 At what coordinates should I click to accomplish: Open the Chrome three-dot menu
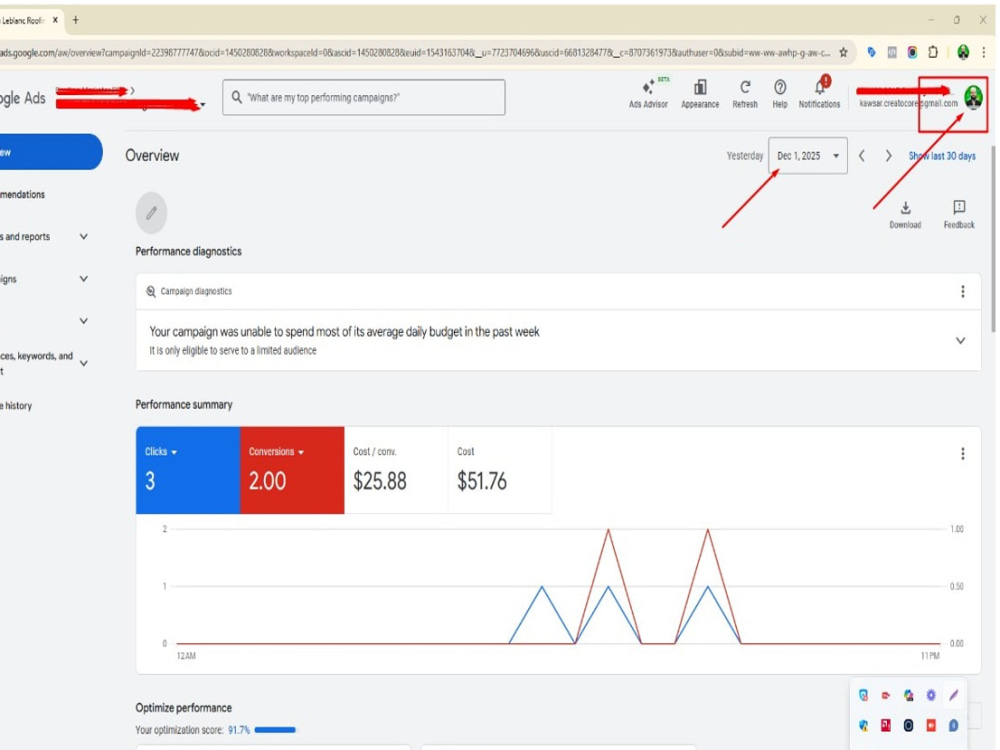983,52
